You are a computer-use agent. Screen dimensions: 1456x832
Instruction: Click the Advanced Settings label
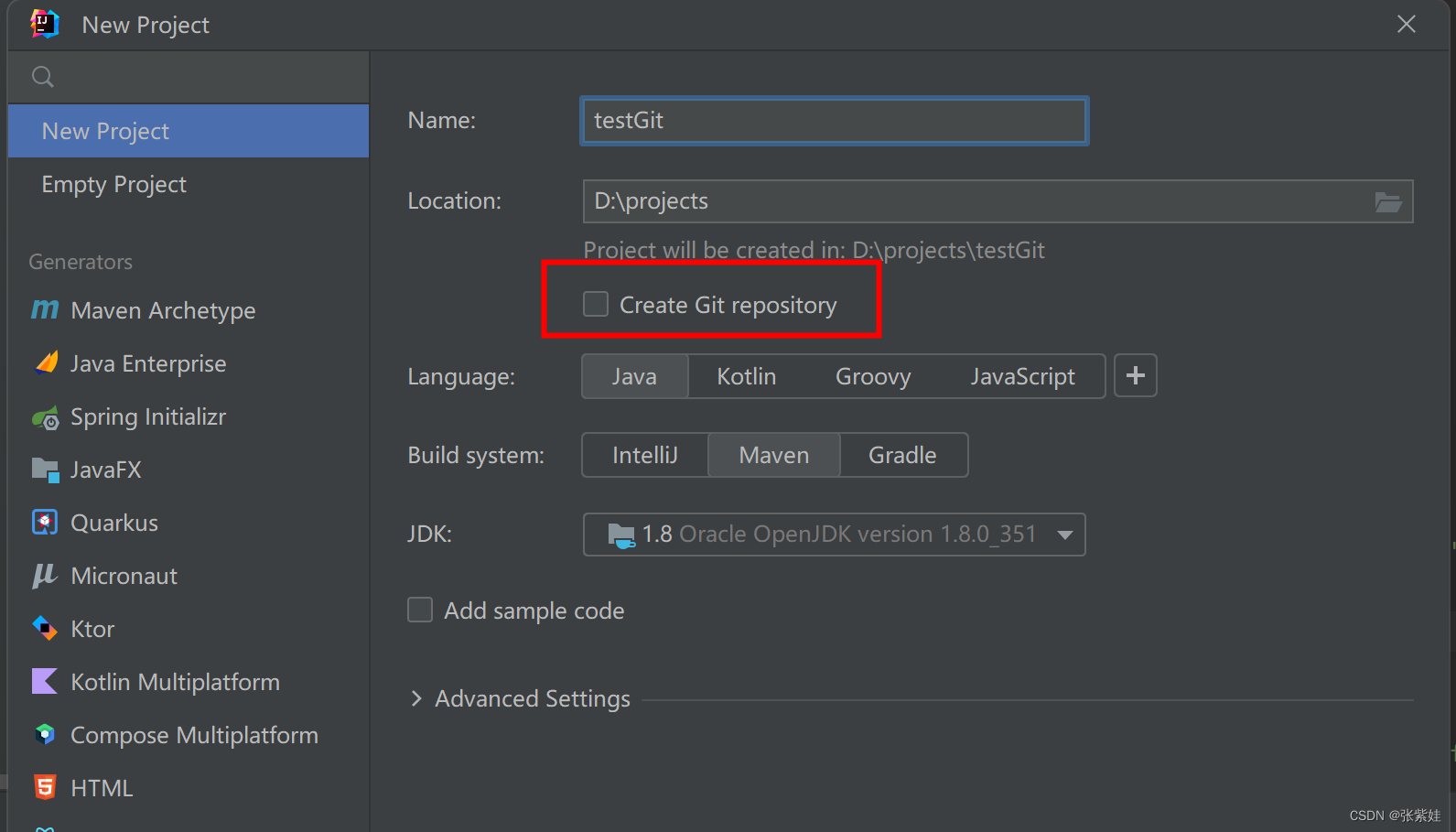point(533,698)
